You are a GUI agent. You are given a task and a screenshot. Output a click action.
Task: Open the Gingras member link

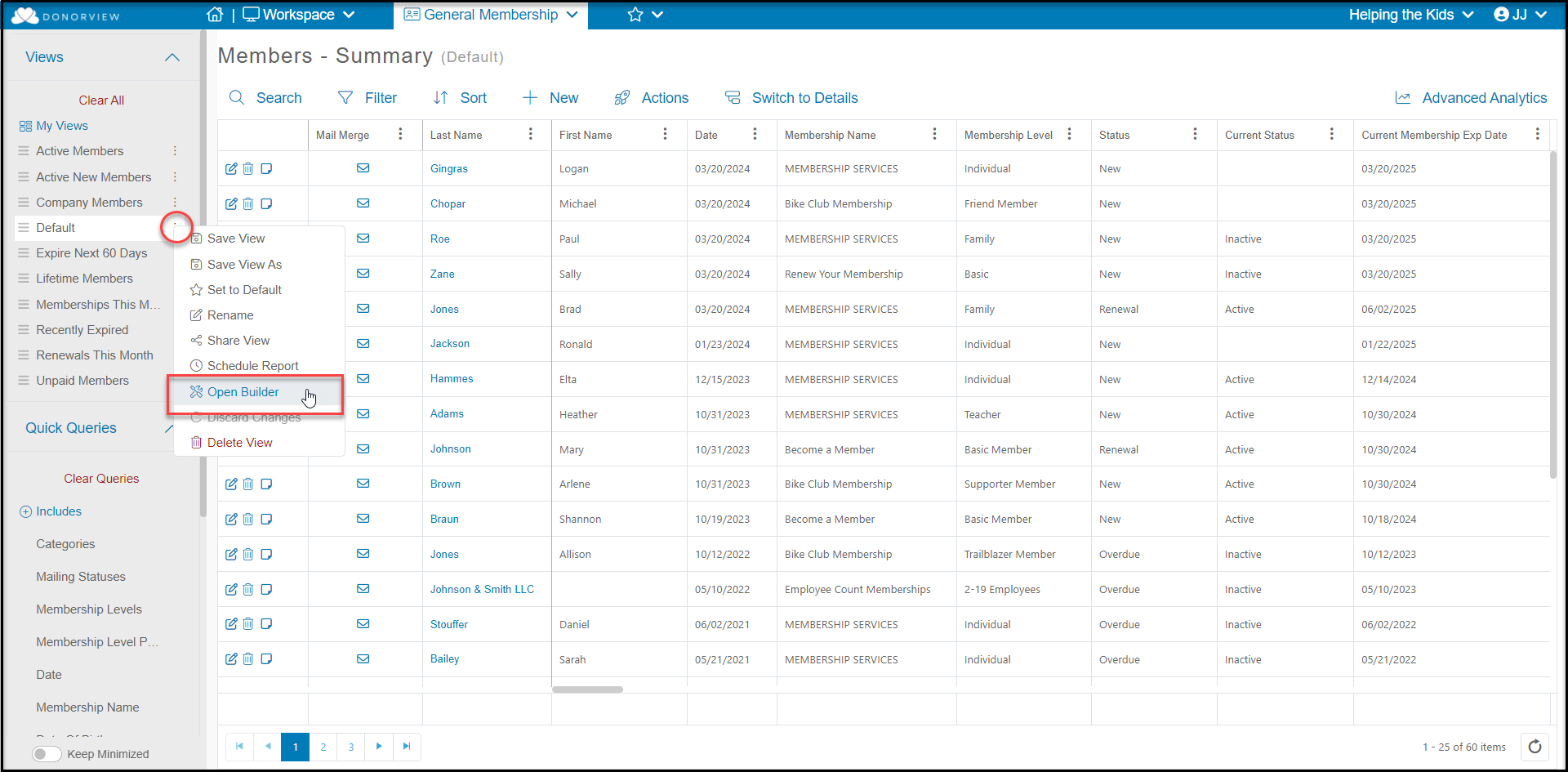(449, 169)
